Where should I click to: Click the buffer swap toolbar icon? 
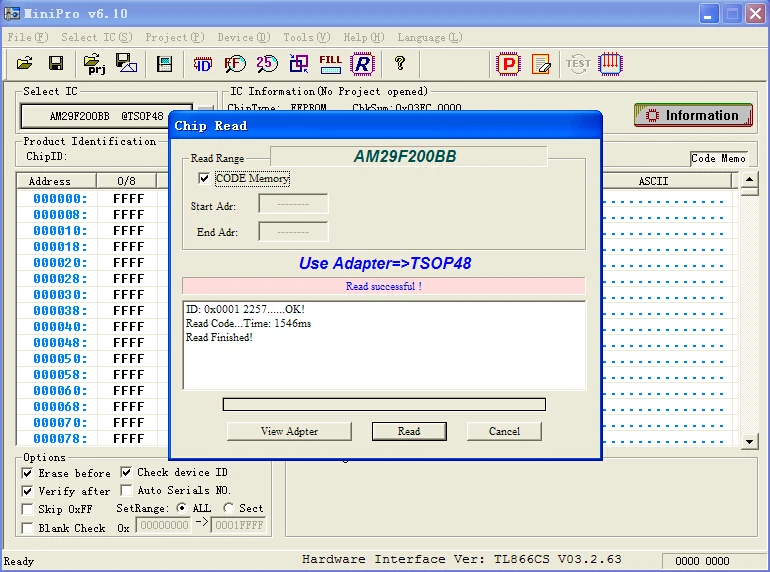[x=299, y=64]
